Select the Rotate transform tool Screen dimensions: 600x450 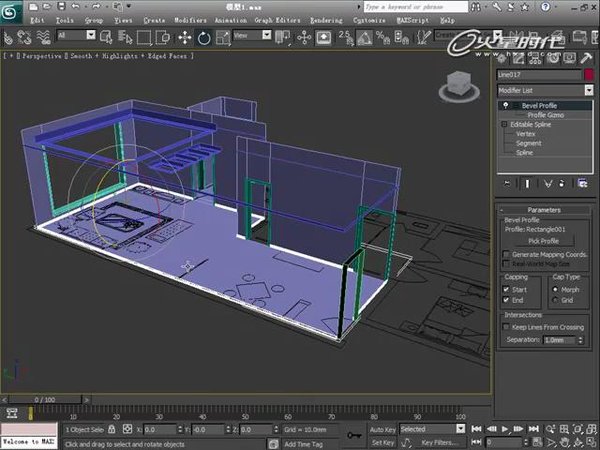[x=203, y=36]
